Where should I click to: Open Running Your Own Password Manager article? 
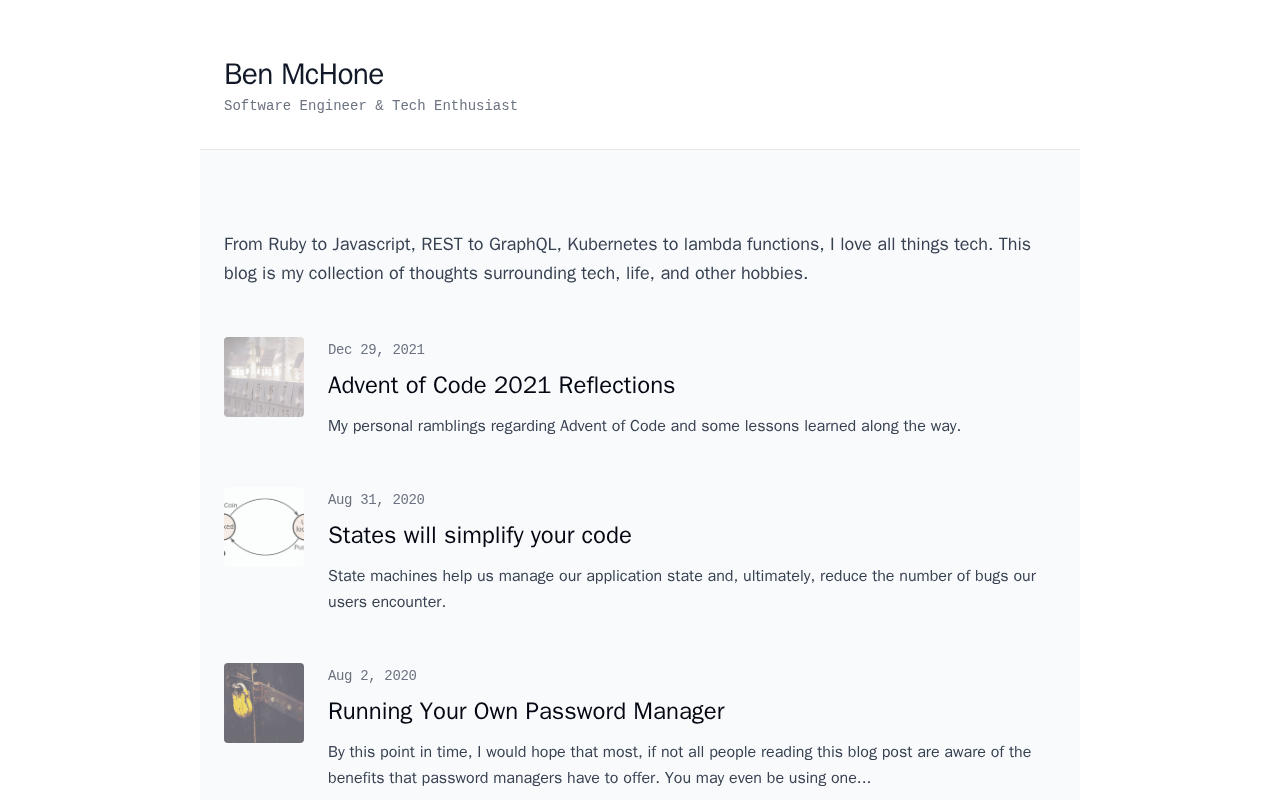(x=526, y=711)
